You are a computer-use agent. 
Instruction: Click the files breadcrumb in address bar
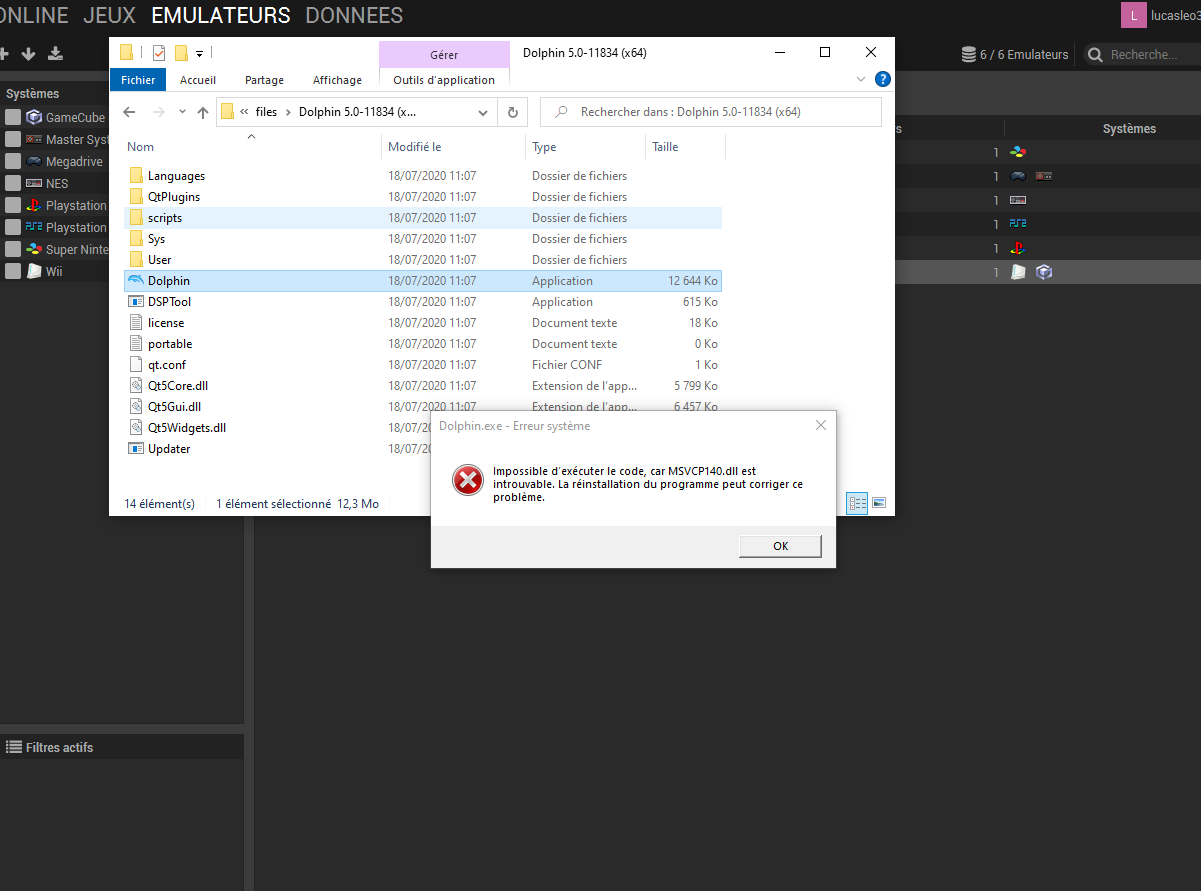click(266, 112)
